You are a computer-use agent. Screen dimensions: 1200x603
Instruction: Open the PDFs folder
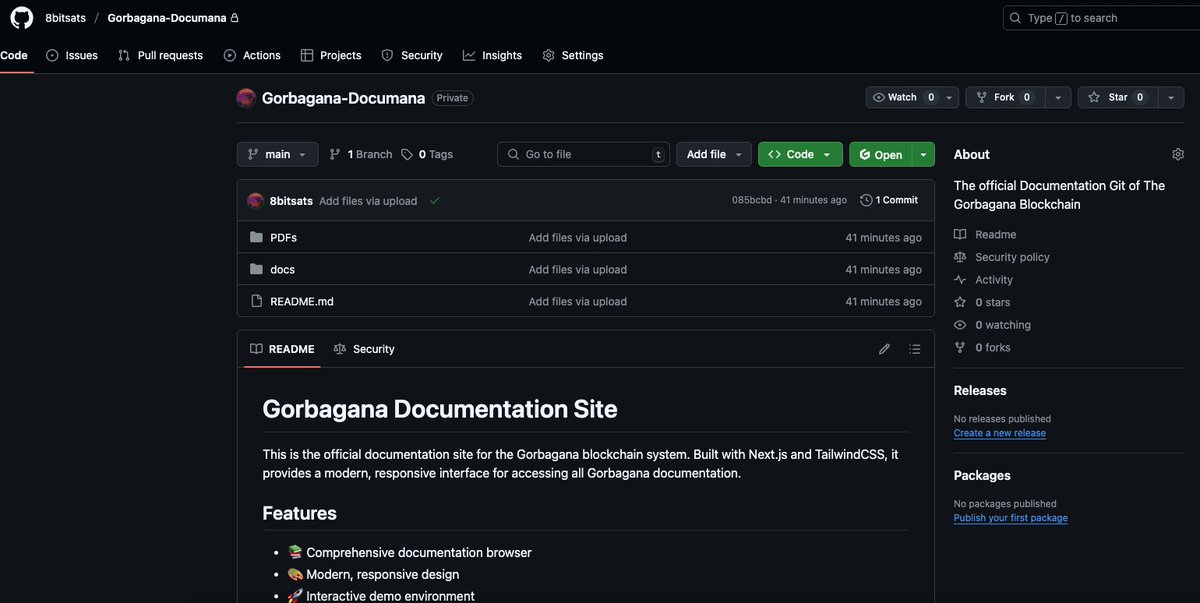point(284,237)
